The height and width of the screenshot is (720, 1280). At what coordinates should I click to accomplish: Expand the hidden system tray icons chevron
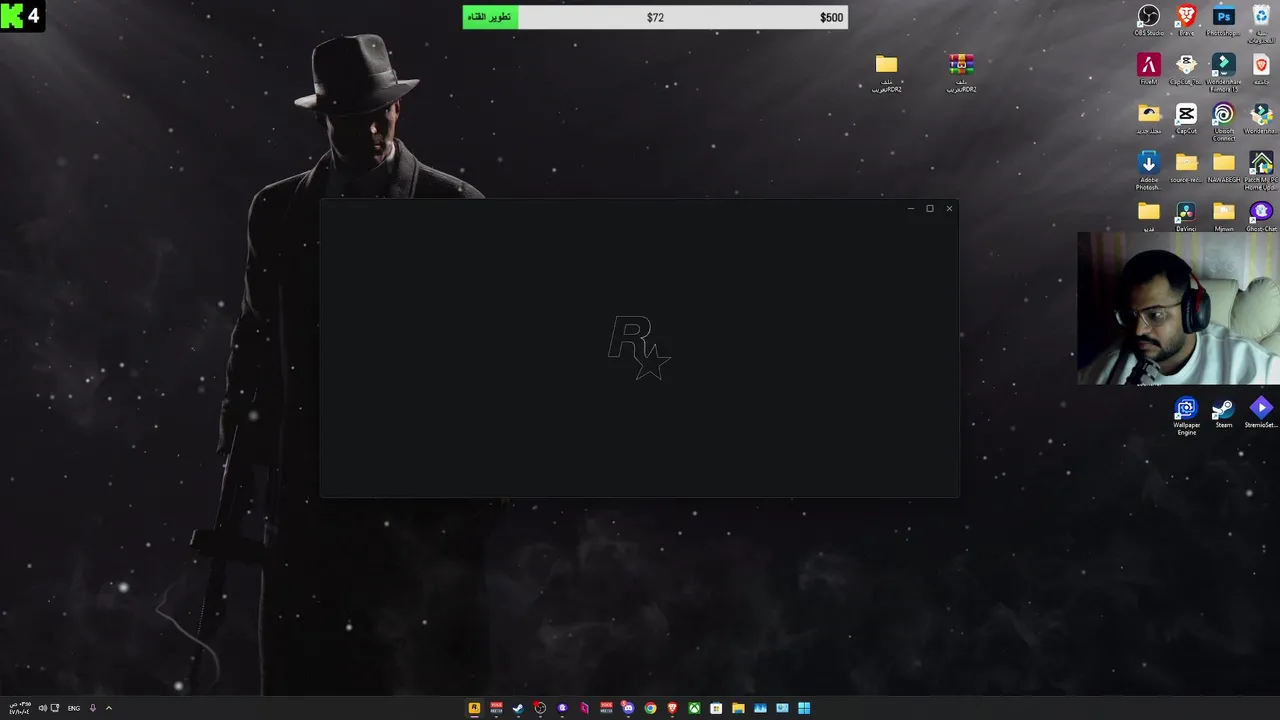point(109,708)
